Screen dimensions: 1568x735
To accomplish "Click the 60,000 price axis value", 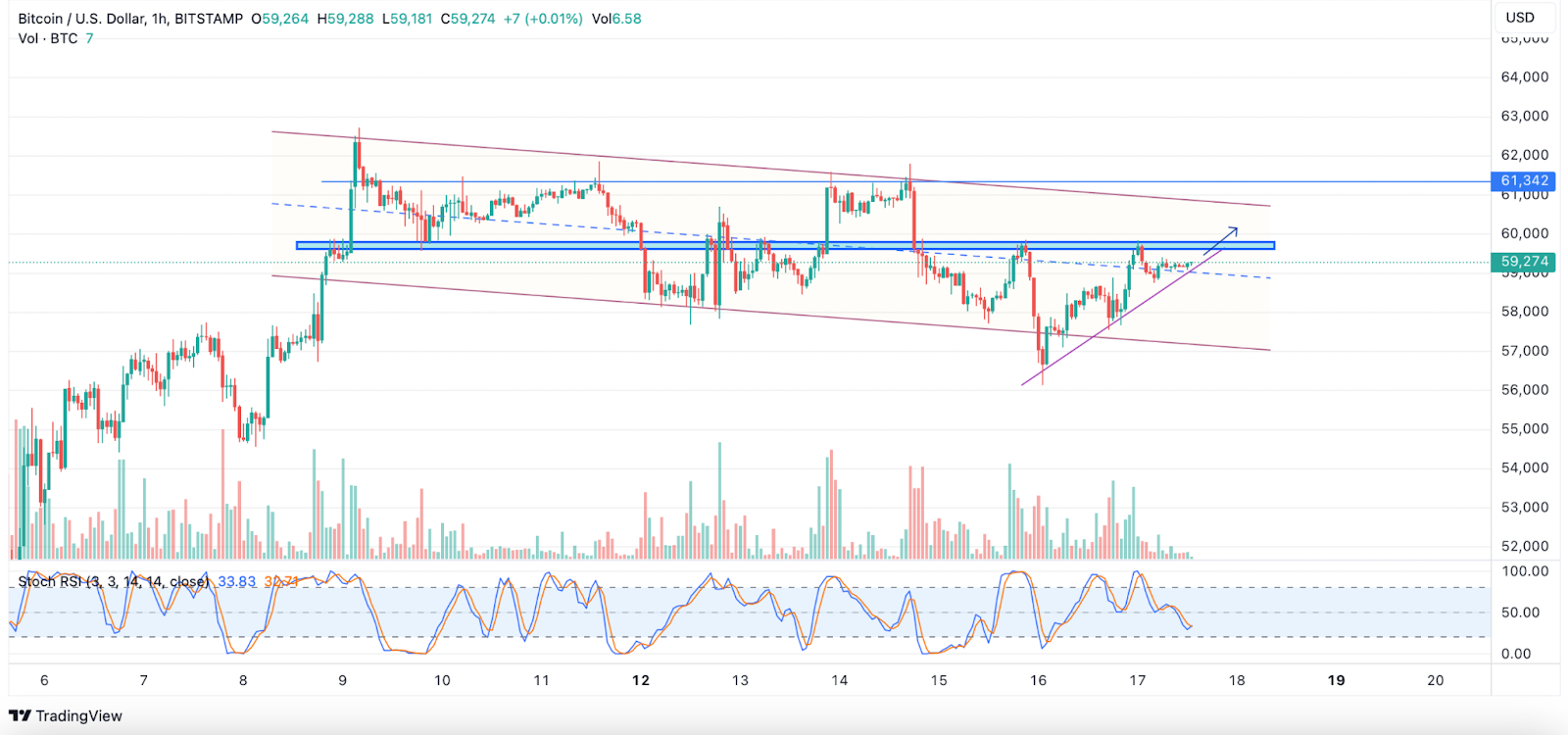I will 1525,233.
